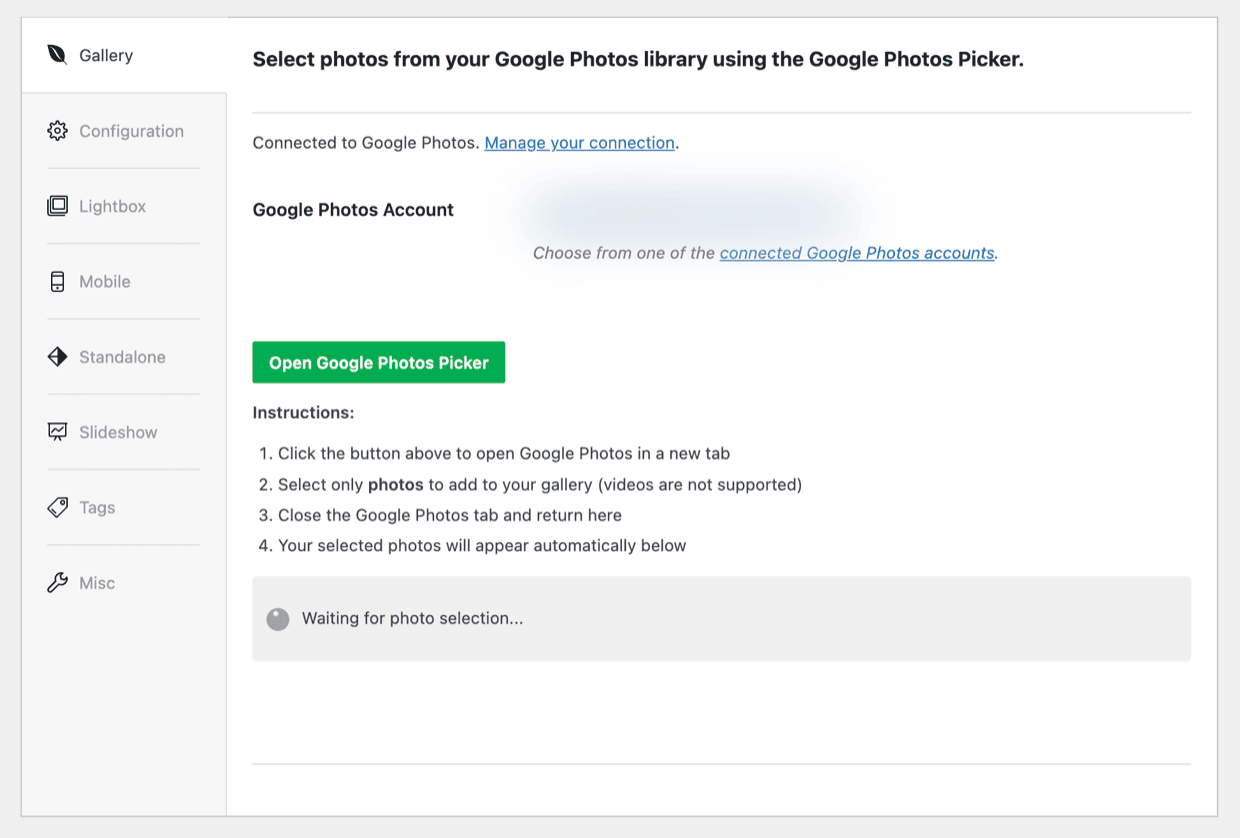Click the Mobile phone icon
Image resolution: width=1240 pixels, height=838 pixels.
click(57, 281)
